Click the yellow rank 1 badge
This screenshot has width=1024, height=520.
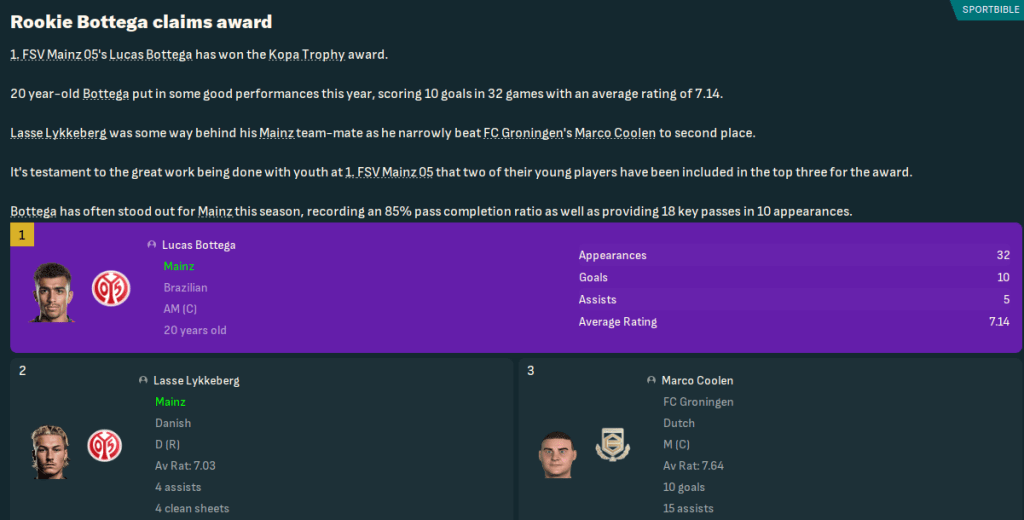(x=22, y=236)
